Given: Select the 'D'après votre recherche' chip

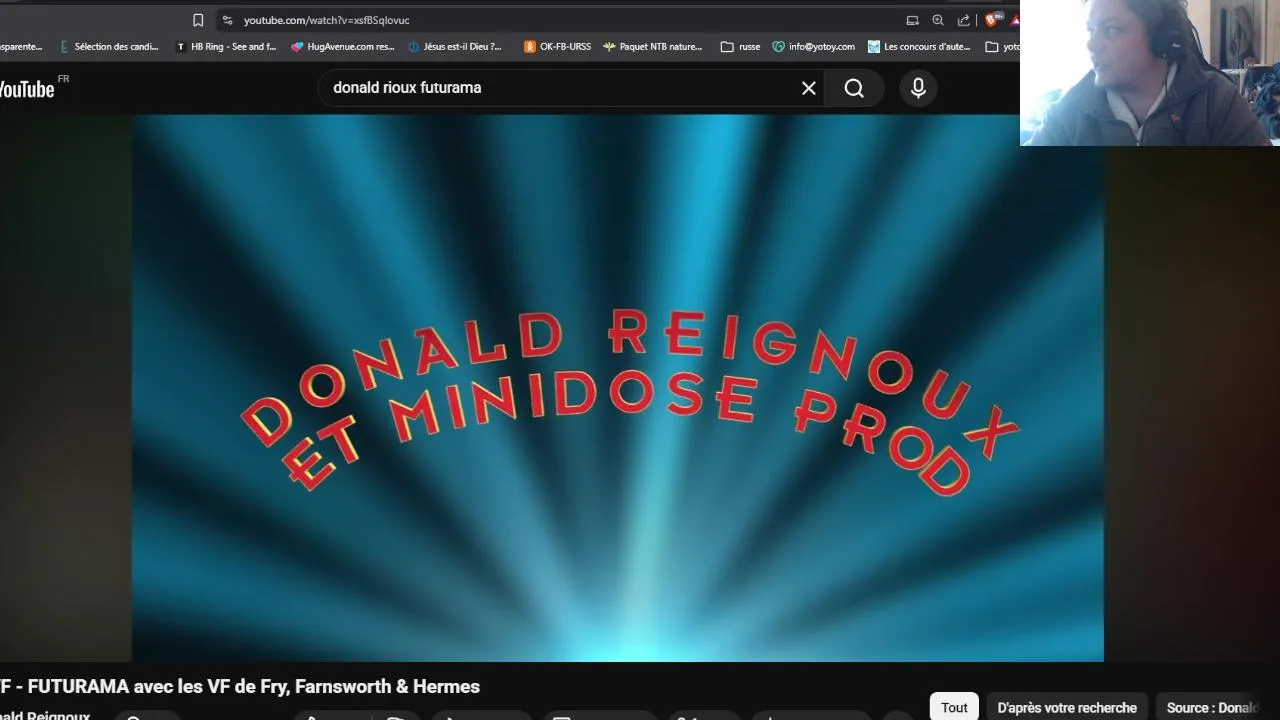Looking at the screenshot, I should point(1067,707).
